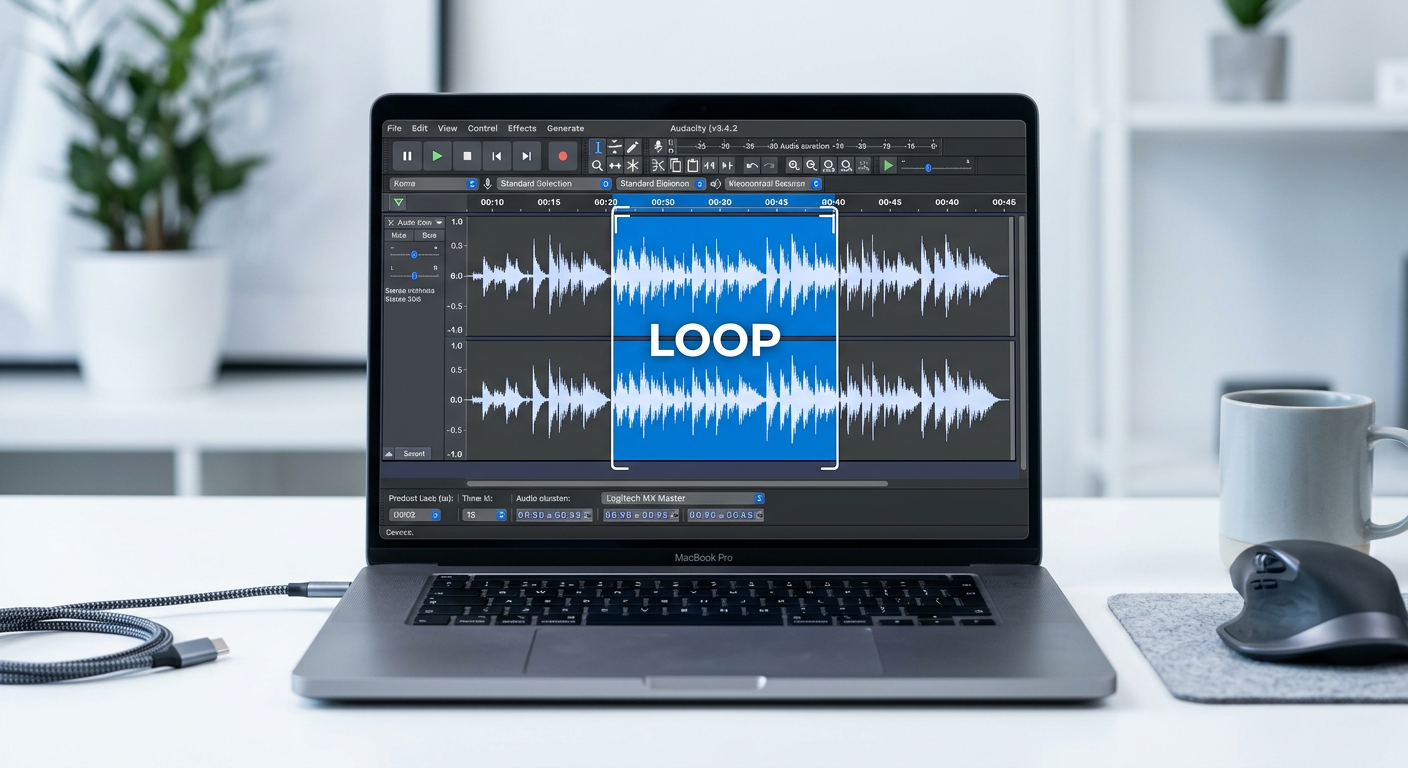1408x768 pixels.
Task: Toggle Solo on the audio track
Action: pyautogui.click(x=429, y=236)
